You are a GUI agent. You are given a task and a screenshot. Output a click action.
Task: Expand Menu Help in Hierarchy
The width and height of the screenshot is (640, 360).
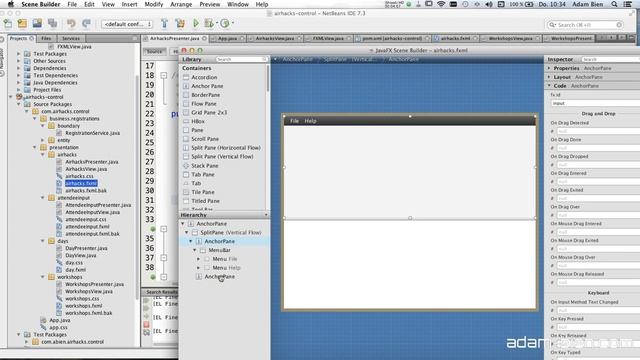199,268
